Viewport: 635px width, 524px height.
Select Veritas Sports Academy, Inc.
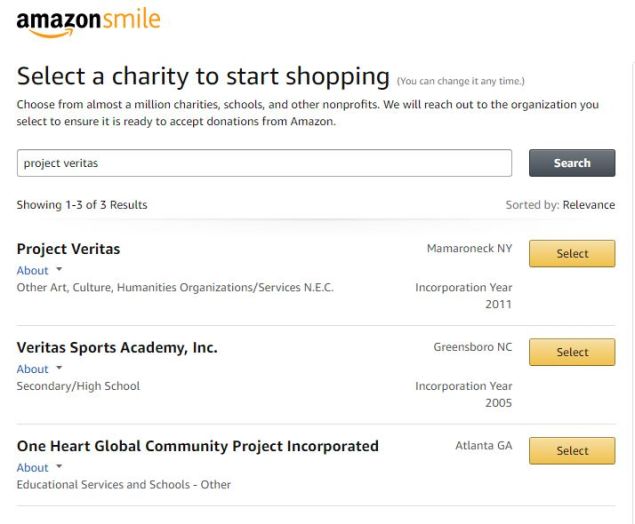point(572,352)
